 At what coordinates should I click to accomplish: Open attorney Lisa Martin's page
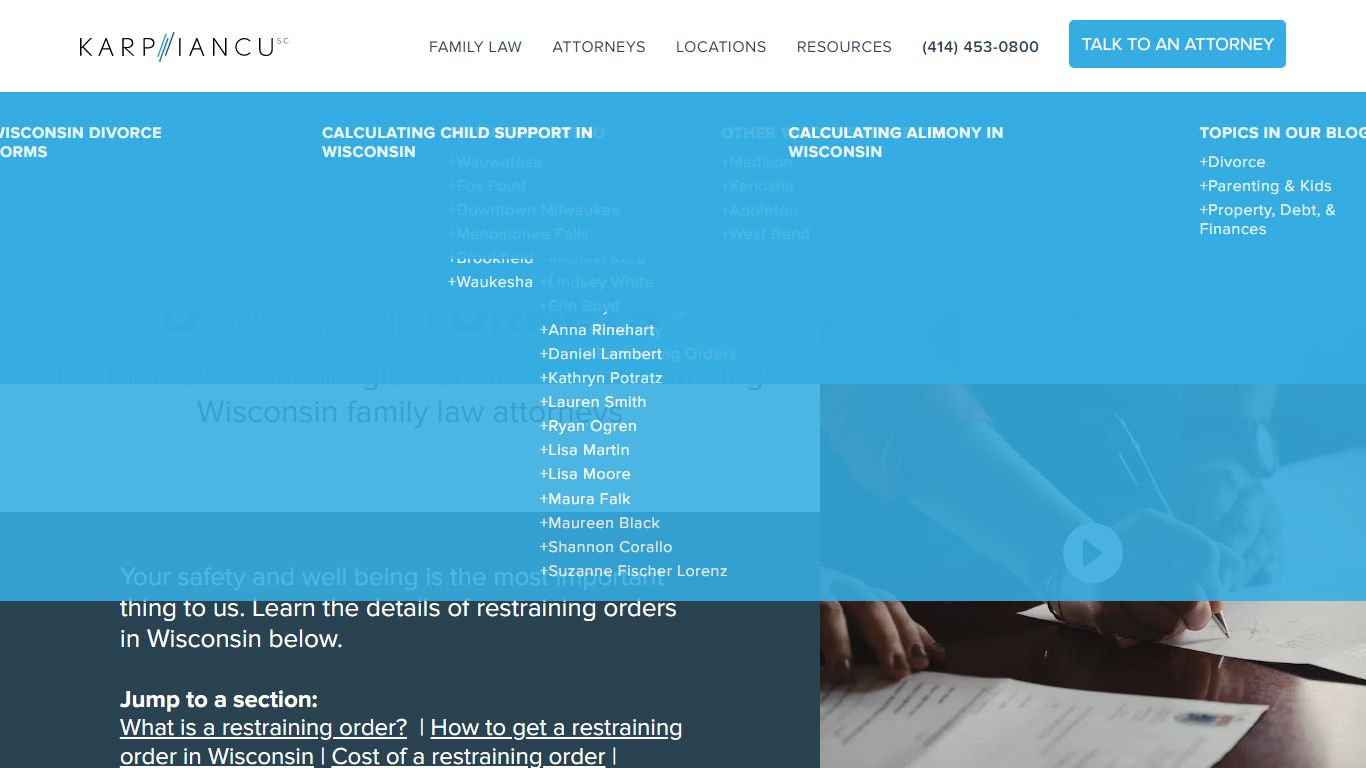(584, 450)
